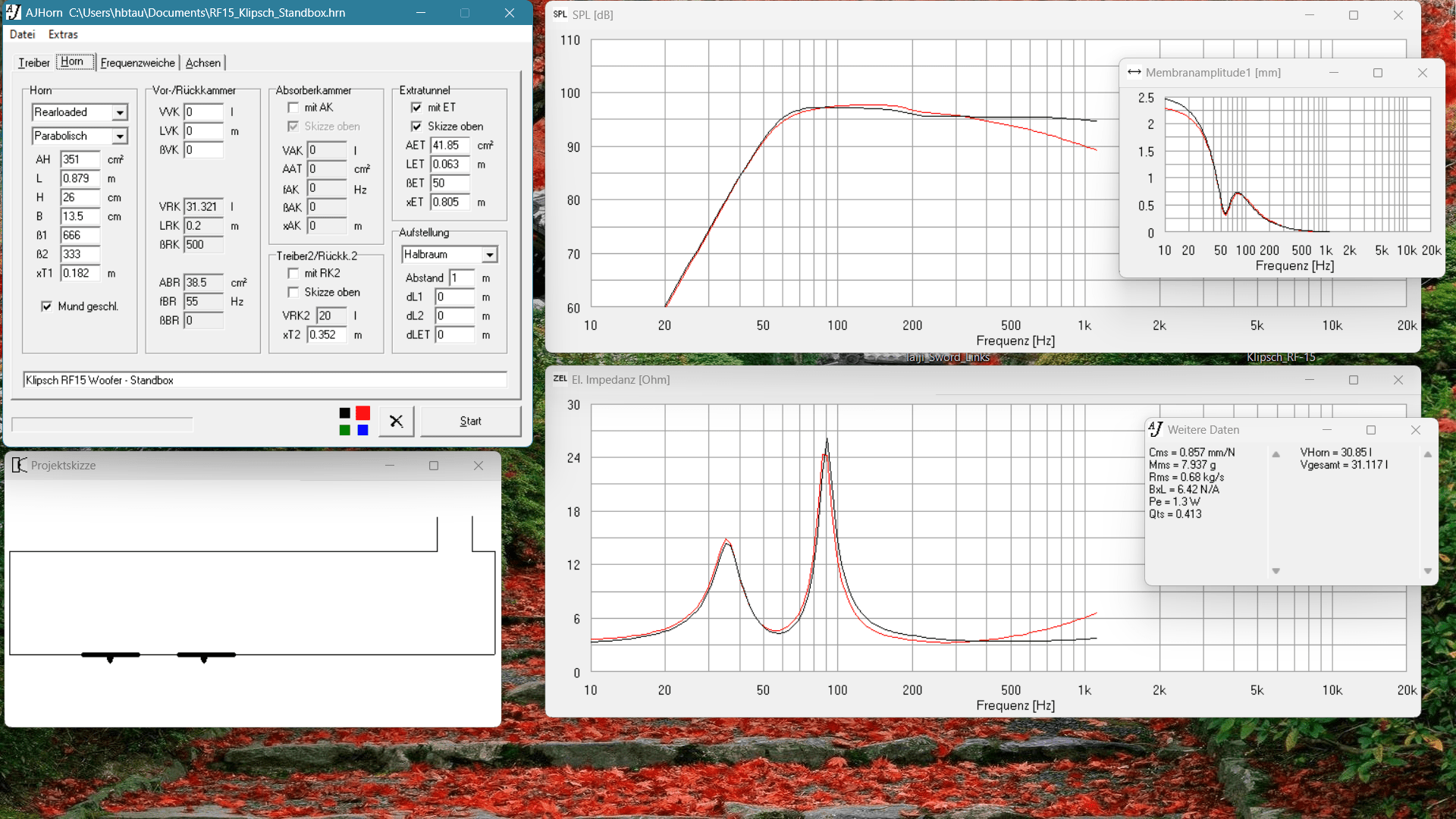Viewport: 1456px width, 819px height.
Task: Open the Extras menu
Action: pos(63,34)
